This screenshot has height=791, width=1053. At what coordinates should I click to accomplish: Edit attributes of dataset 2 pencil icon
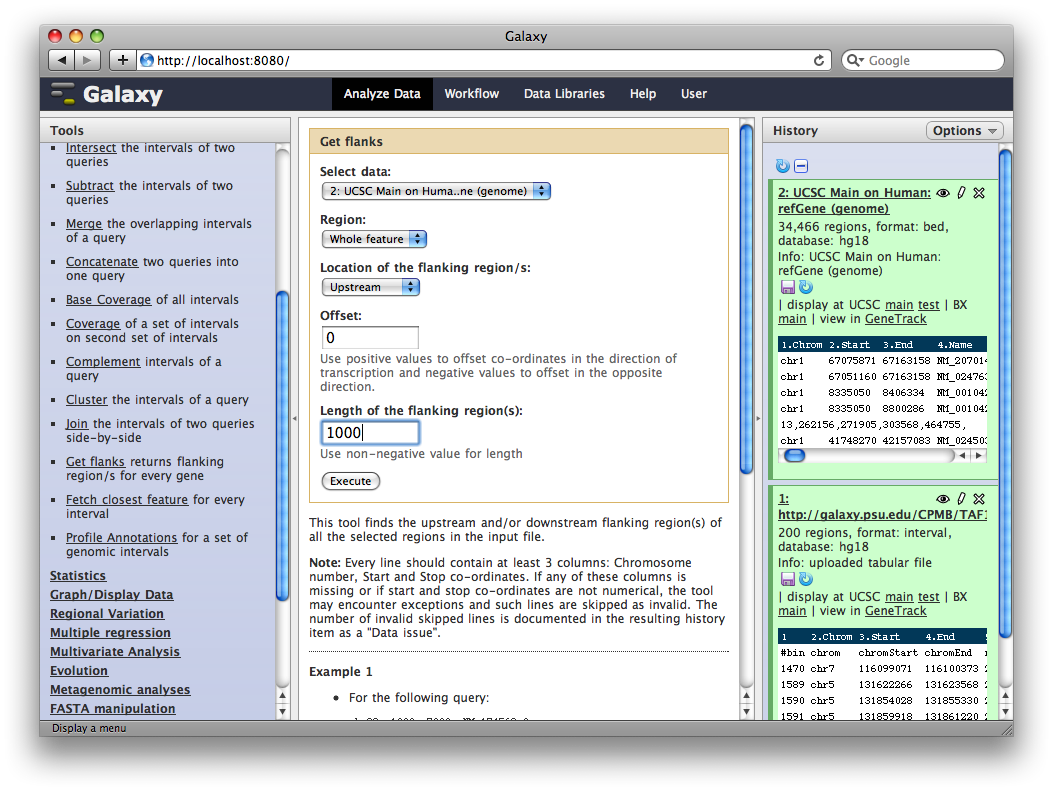(x=961, y=193)
